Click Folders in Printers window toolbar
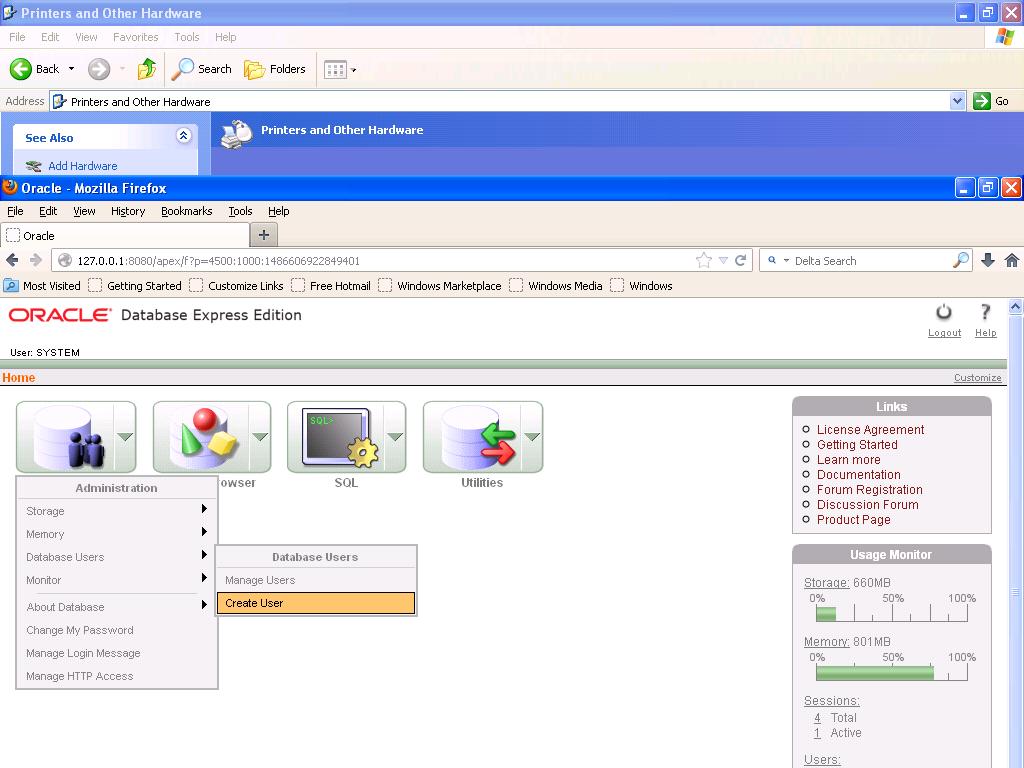The width and height of the screenshot is (1024, 768). 275,69
